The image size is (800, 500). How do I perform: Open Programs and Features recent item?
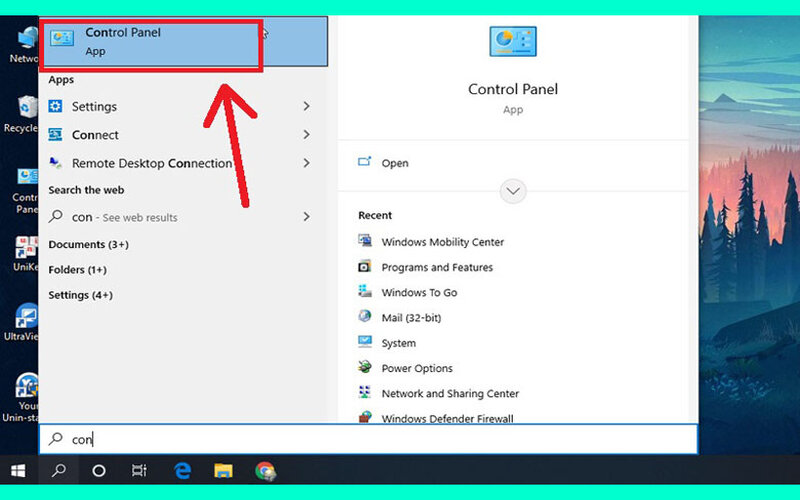[x=436, y=267]
